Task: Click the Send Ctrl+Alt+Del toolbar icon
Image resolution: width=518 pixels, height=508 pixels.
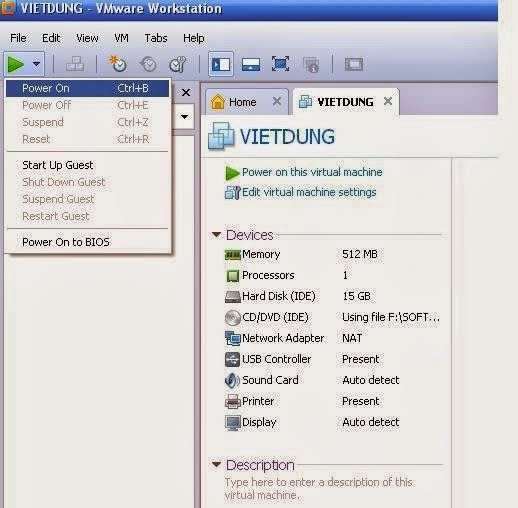Action: pyautogui.click(x=75, y=64)
